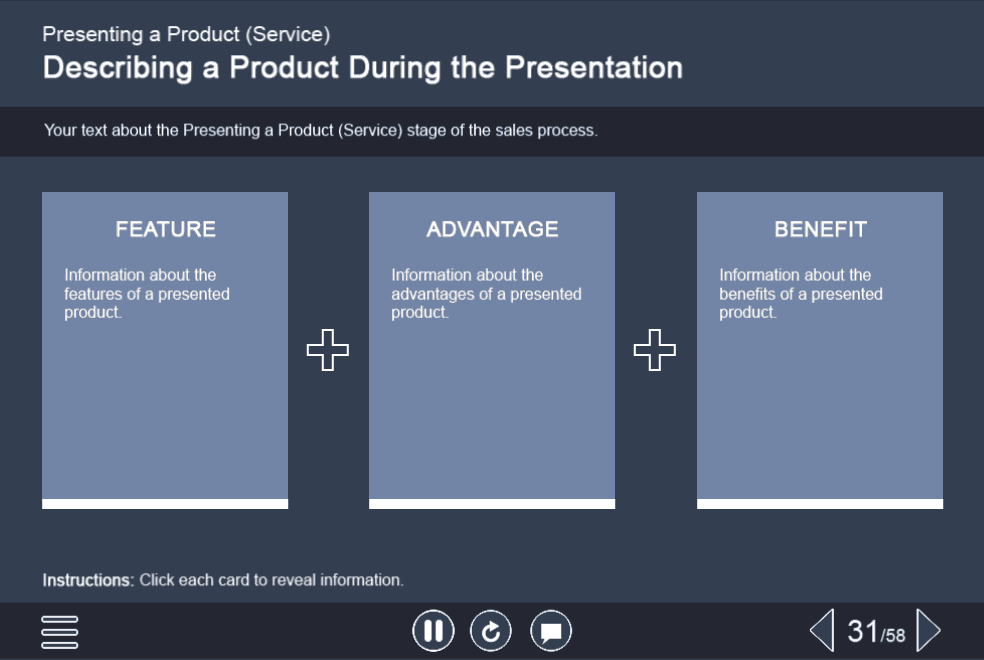Viewport: 984px width, 660px height.
Task: Click the total slide count 58
Action: coord(895,636)
